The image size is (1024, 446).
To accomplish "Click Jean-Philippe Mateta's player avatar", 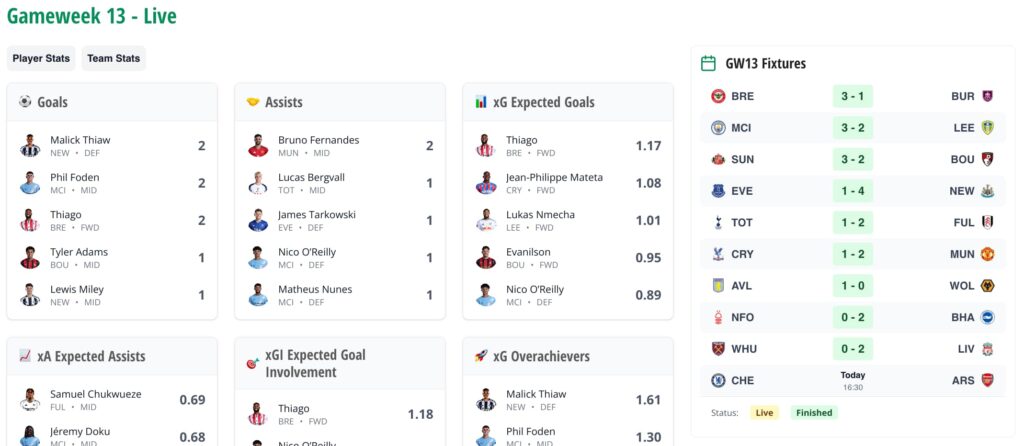I will point(486,183).
